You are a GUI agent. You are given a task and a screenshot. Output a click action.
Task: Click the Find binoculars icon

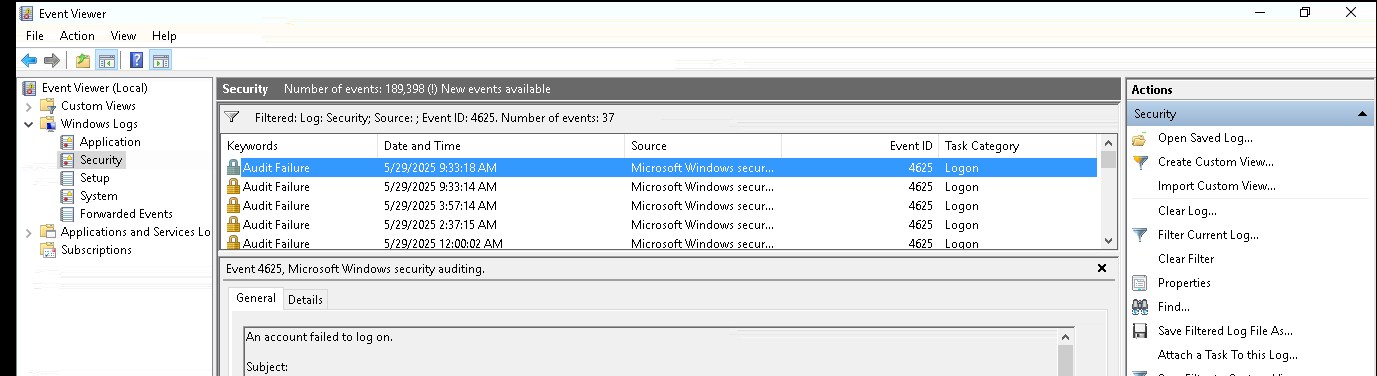[1140, 307]
